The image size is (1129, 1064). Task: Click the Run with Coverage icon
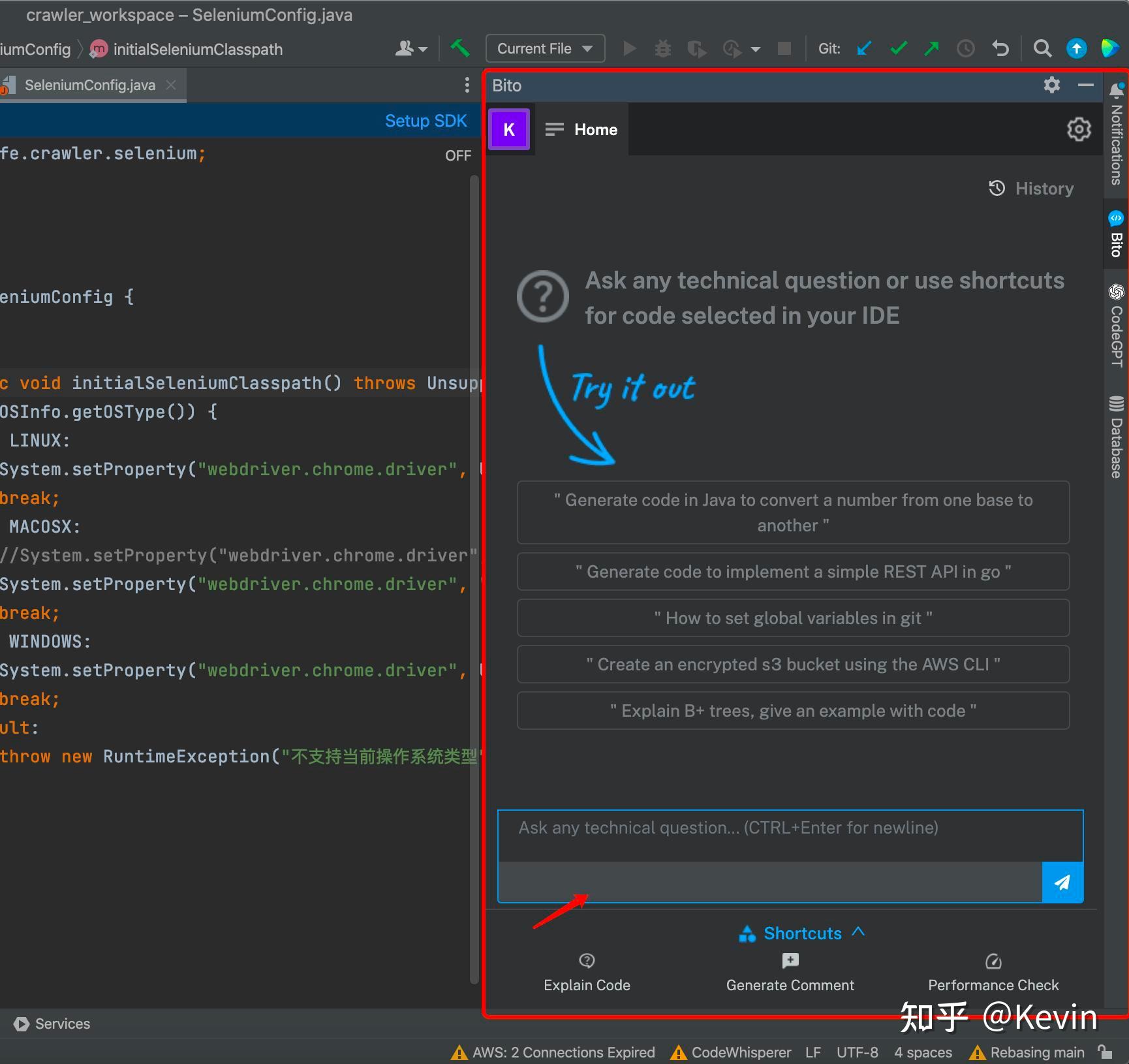click(x=696, y=49)
